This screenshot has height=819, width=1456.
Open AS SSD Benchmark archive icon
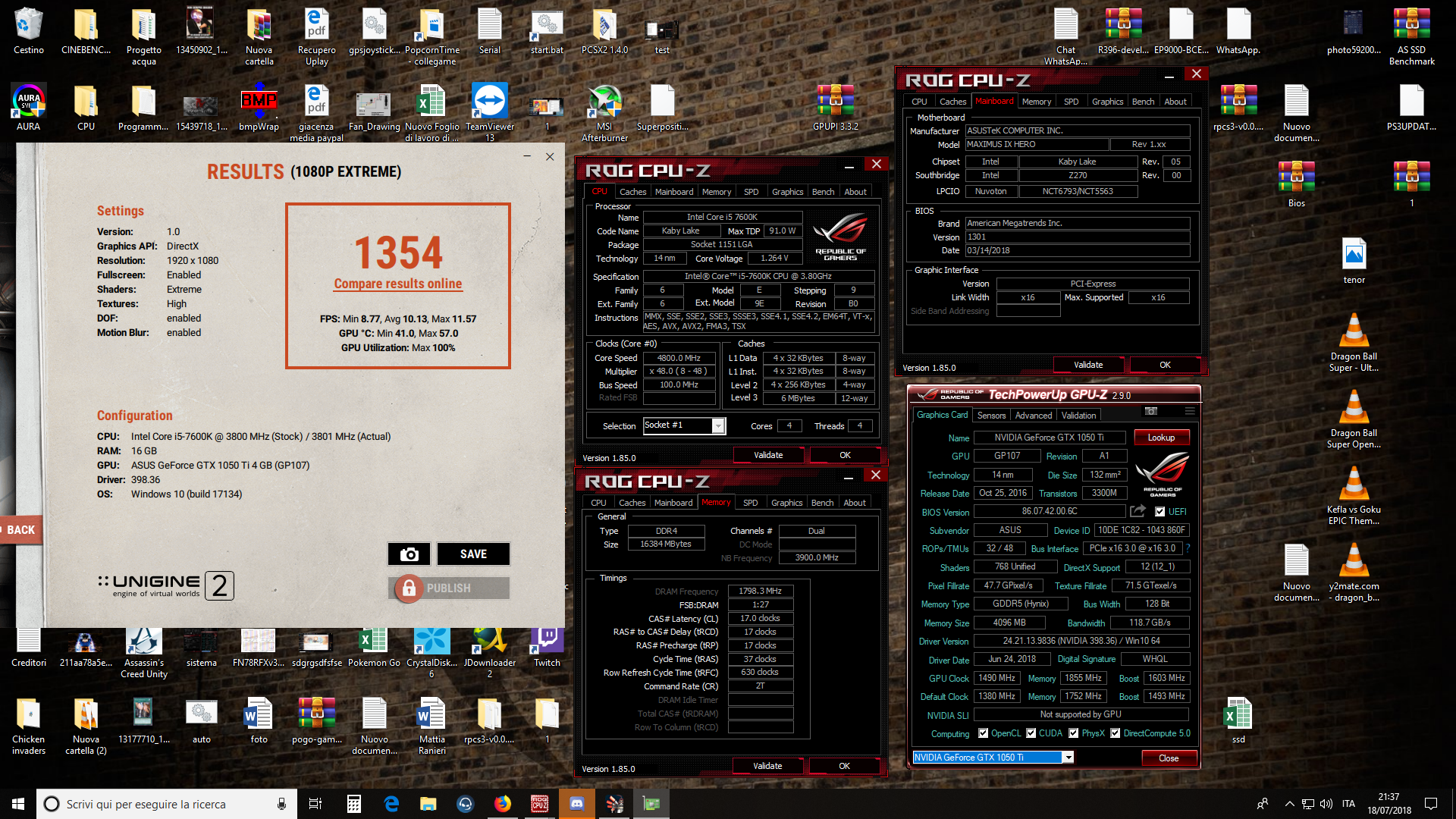coord(1411,36)
